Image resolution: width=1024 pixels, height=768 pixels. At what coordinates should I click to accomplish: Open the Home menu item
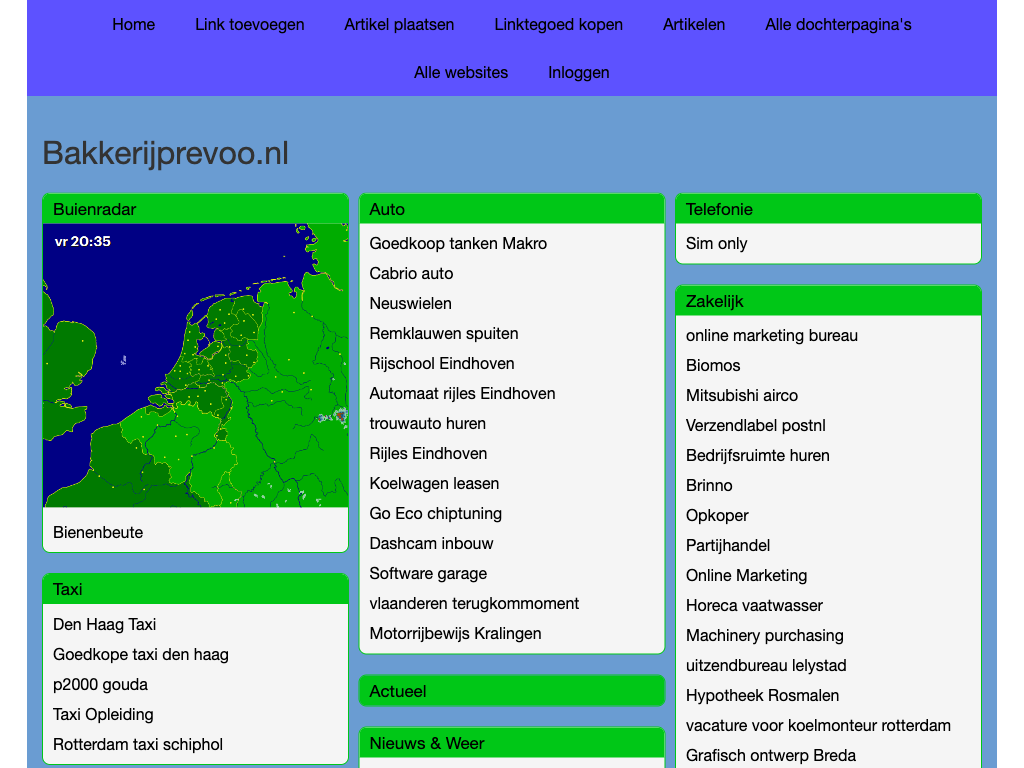[x=133, y=24]
